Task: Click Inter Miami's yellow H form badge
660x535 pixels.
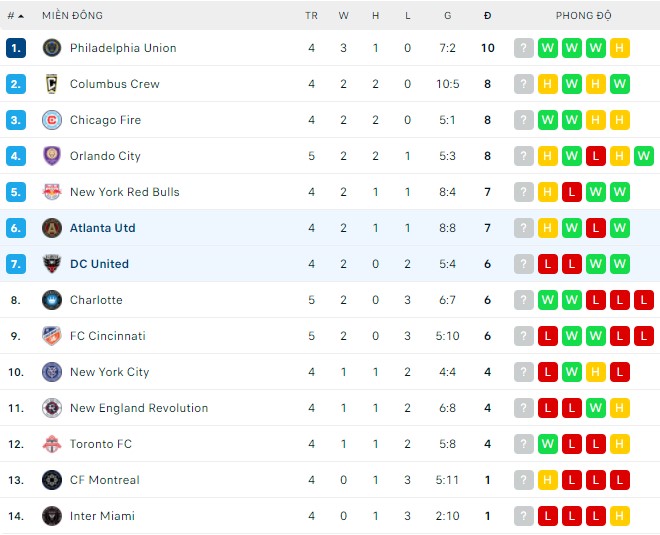Action: (x=620, y=516)
